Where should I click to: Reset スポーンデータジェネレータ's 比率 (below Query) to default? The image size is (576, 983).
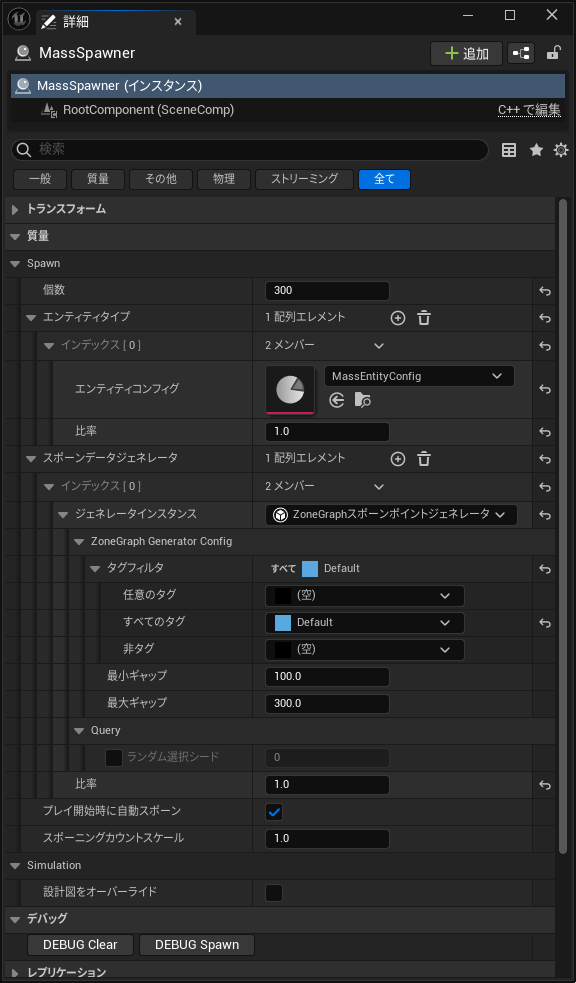[545, 785]
